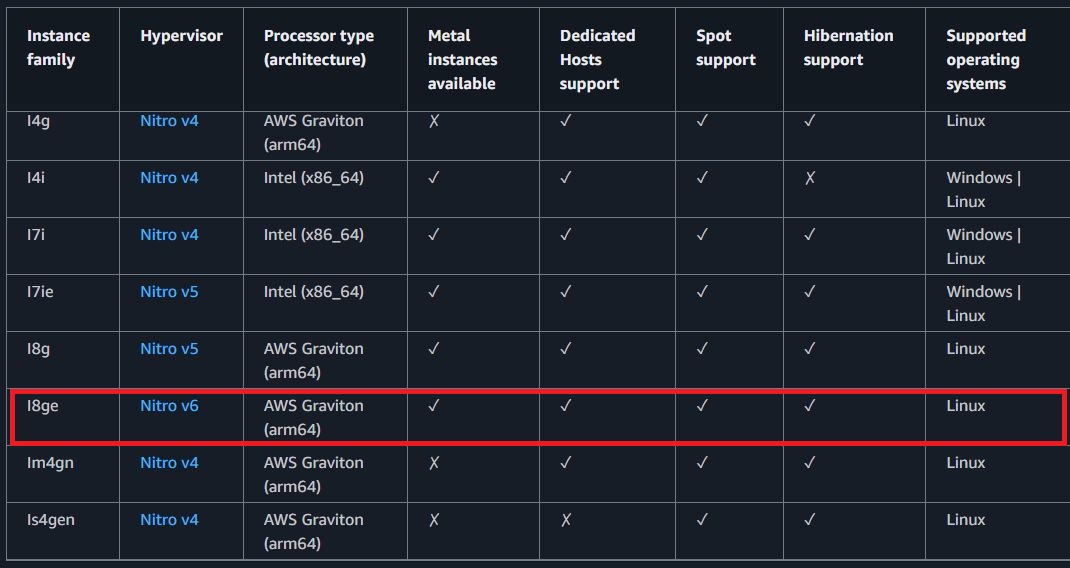
Task: Select the I8ge instance family cell
Action: 43,406
